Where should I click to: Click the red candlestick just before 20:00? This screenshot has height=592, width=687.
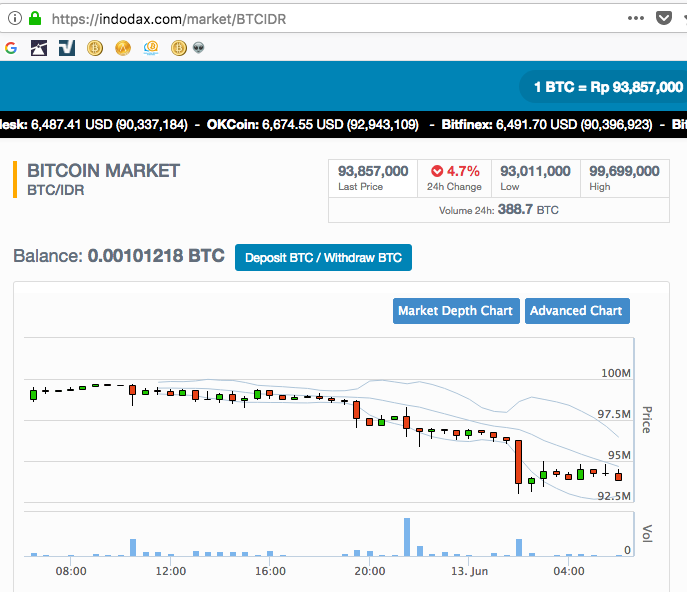tap(357, 410)
